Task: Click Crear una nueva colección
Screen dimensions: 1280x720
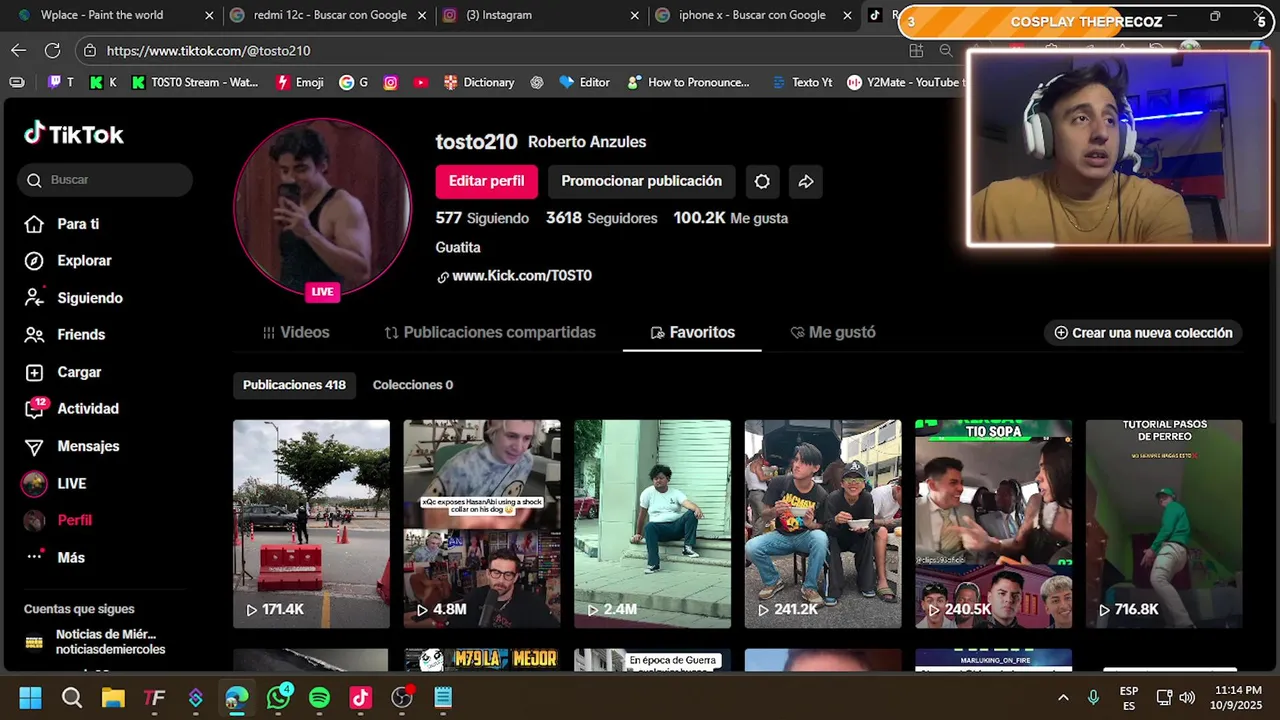Action: (x=1143, y=333)
